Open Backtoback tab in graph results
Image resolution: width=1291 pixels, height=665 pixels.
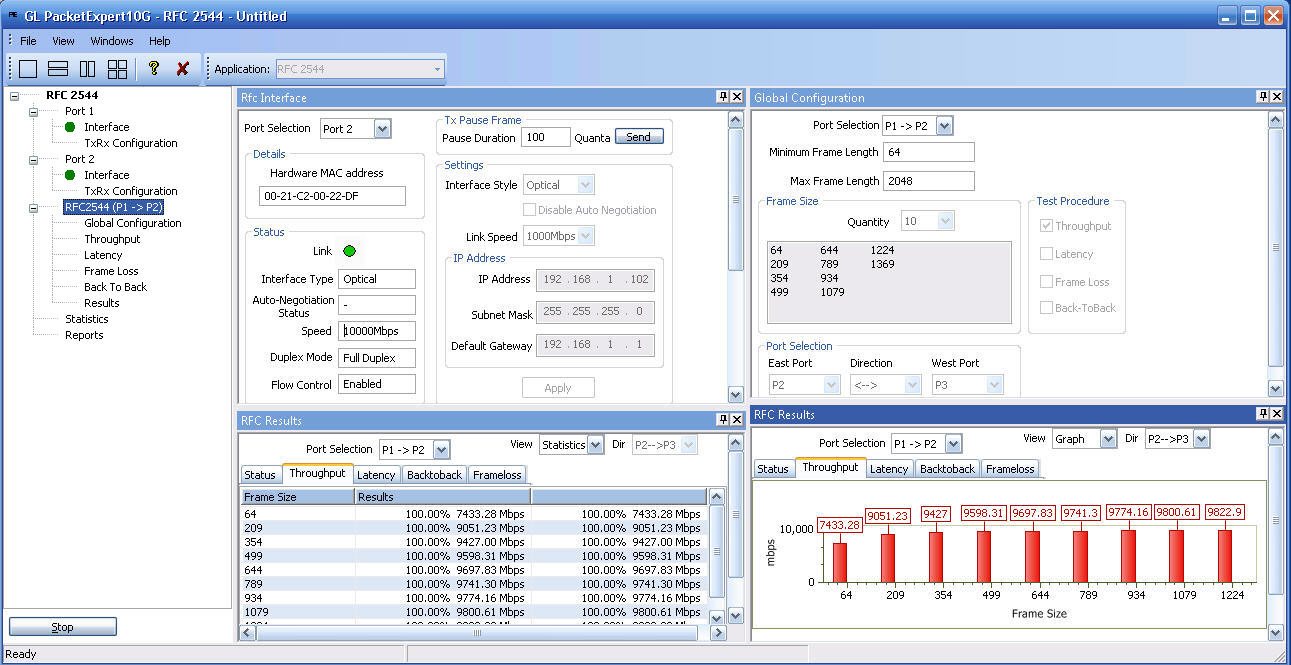tap(946, 469)
